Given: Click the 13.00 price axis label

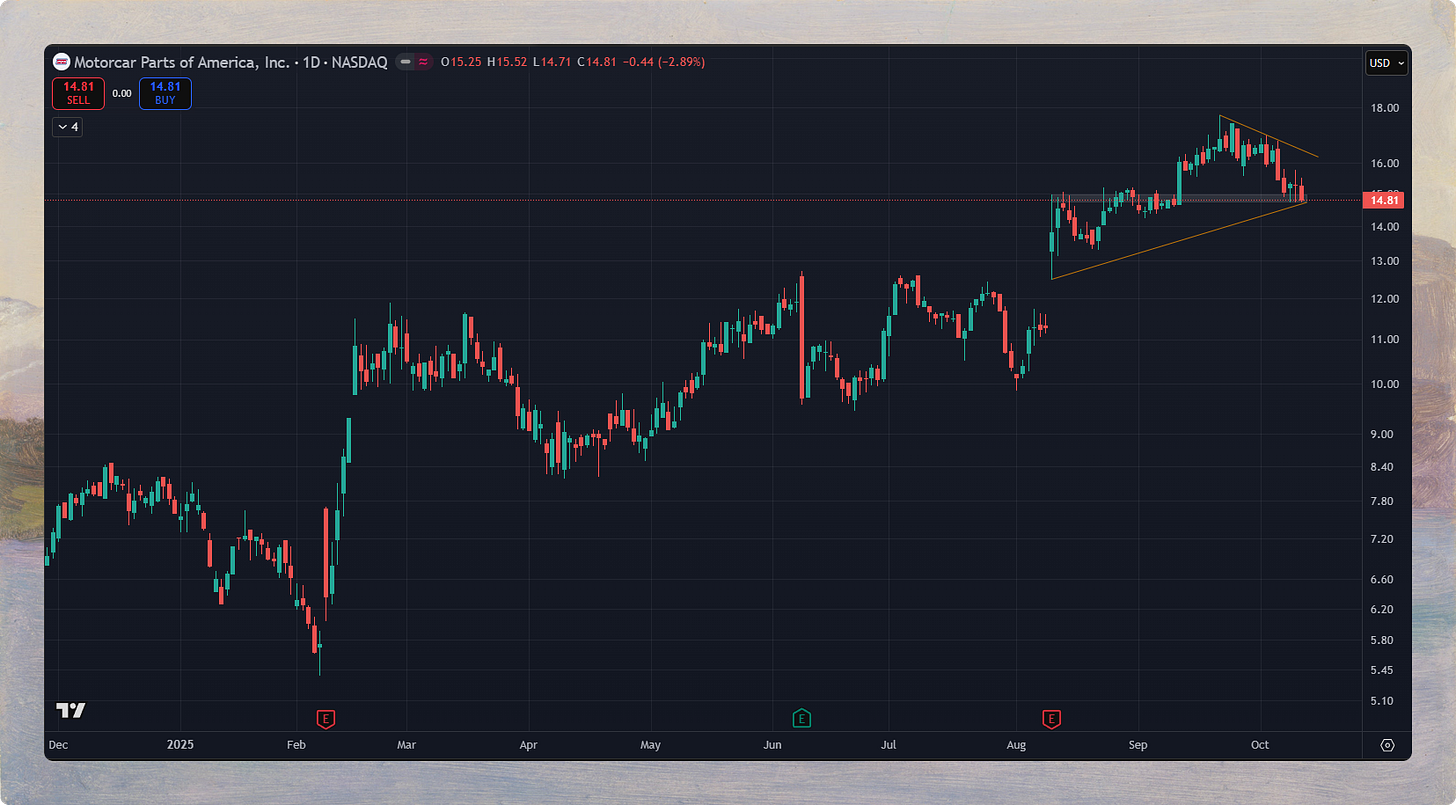Looking at the screenshot, I should 1384,261.
